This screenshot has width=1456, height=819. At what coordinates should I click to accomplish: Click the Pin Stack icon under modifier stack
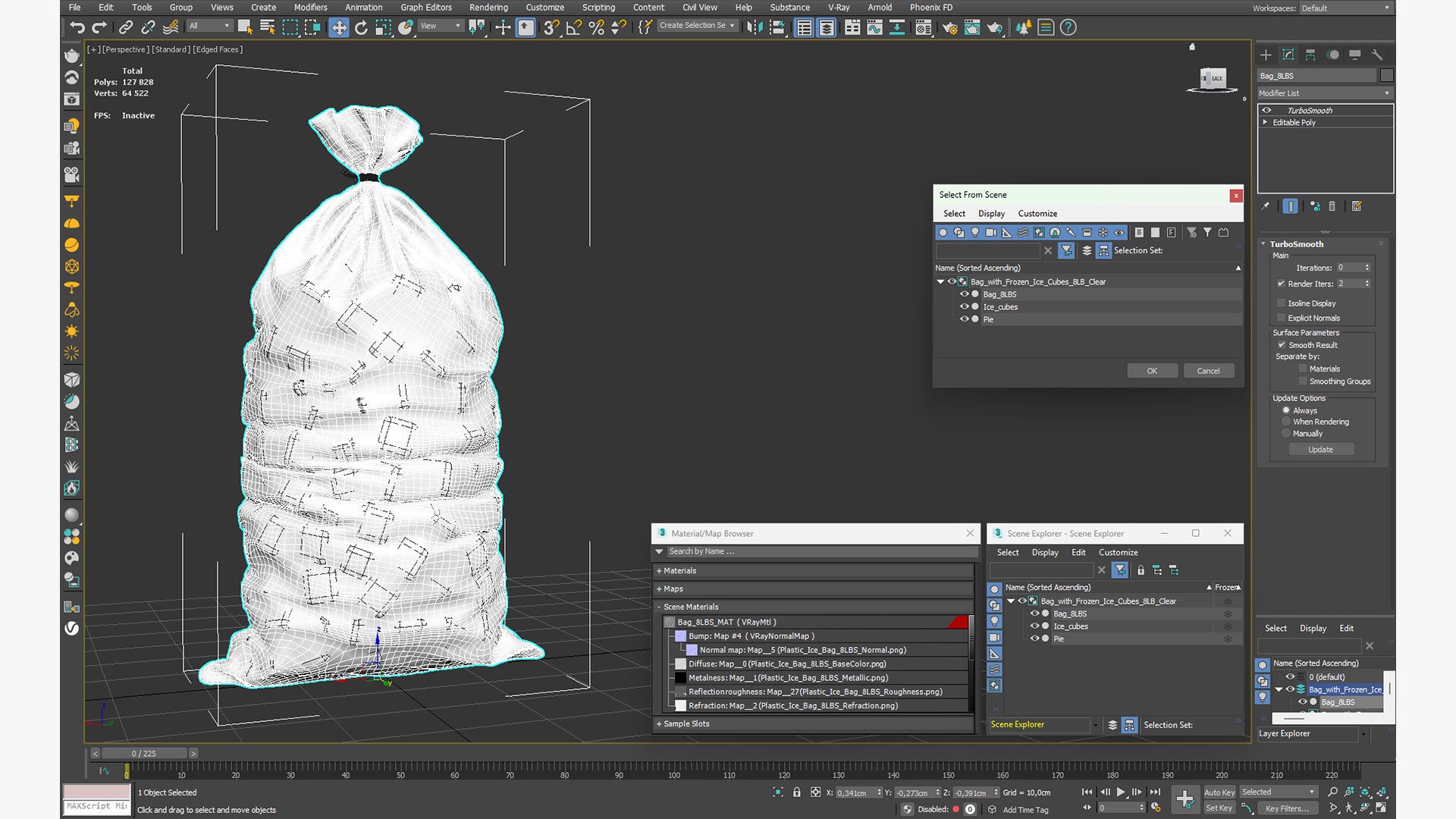coord(1265,206)
